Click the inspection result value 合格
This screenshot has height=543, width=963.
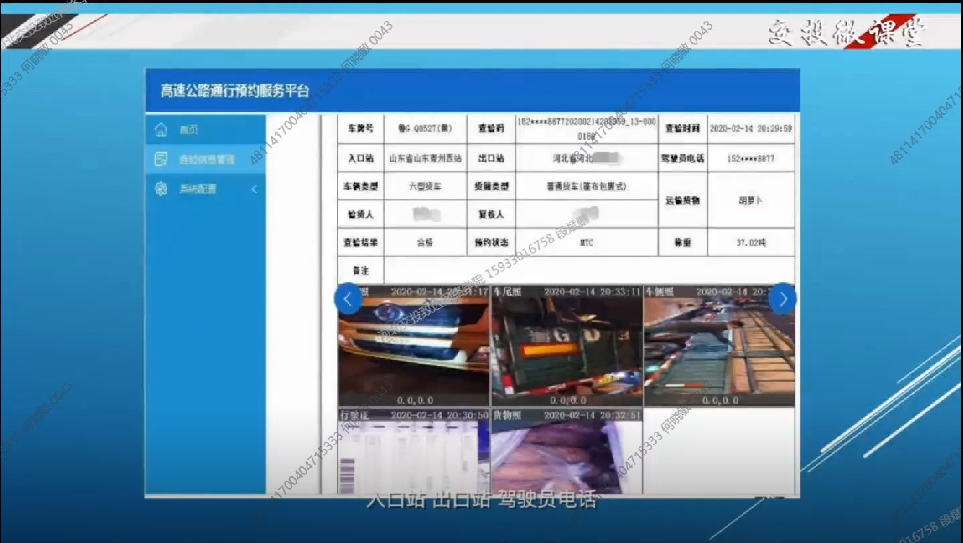point(425,243)
